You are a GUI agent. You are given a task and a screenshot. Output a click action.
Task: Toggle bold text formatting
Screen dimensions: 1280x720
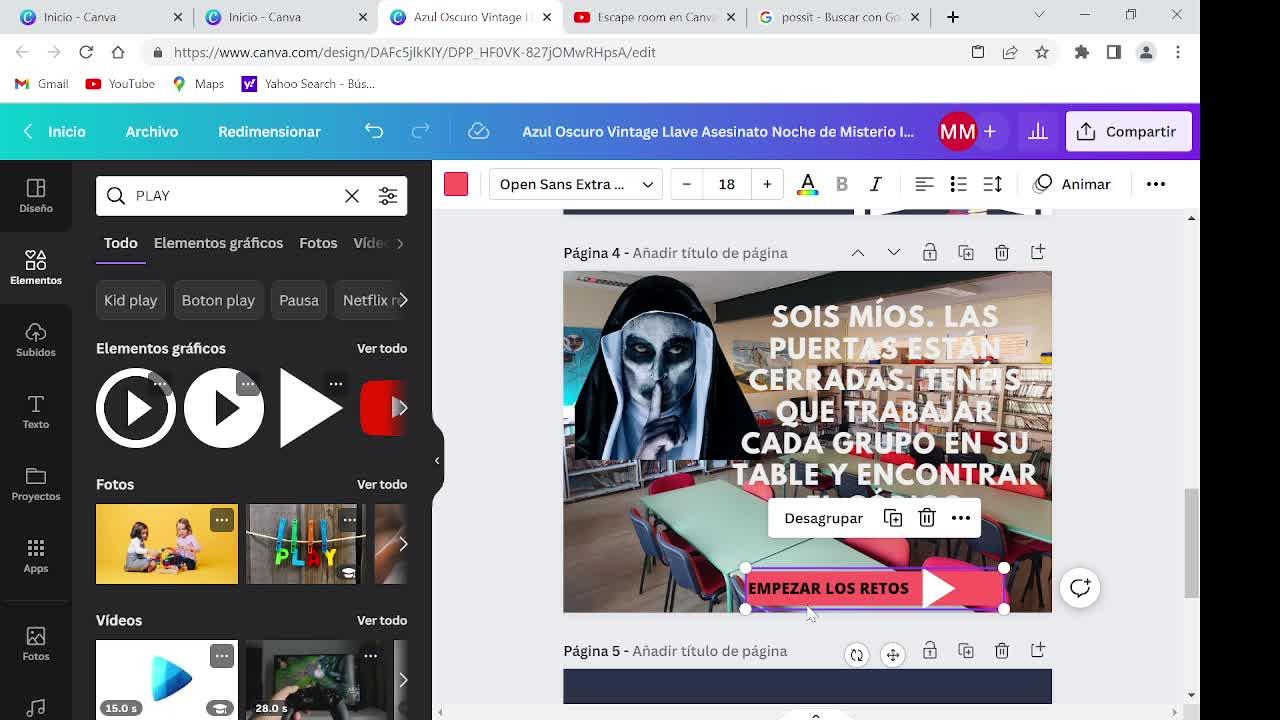pos(842,184)
